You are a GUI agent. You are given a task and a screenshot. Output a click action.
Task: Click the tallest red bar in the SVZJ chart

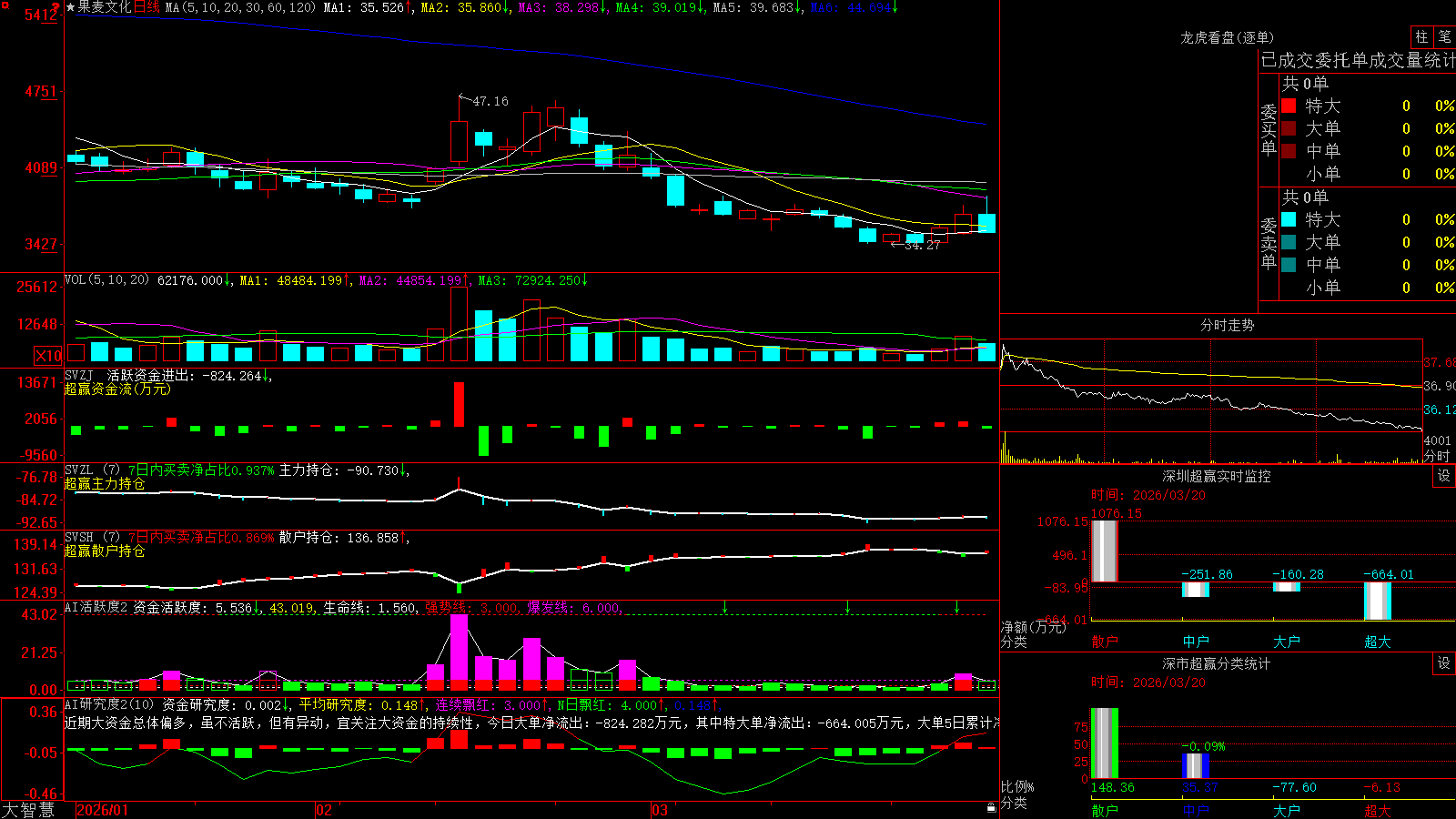click(459, 404)
